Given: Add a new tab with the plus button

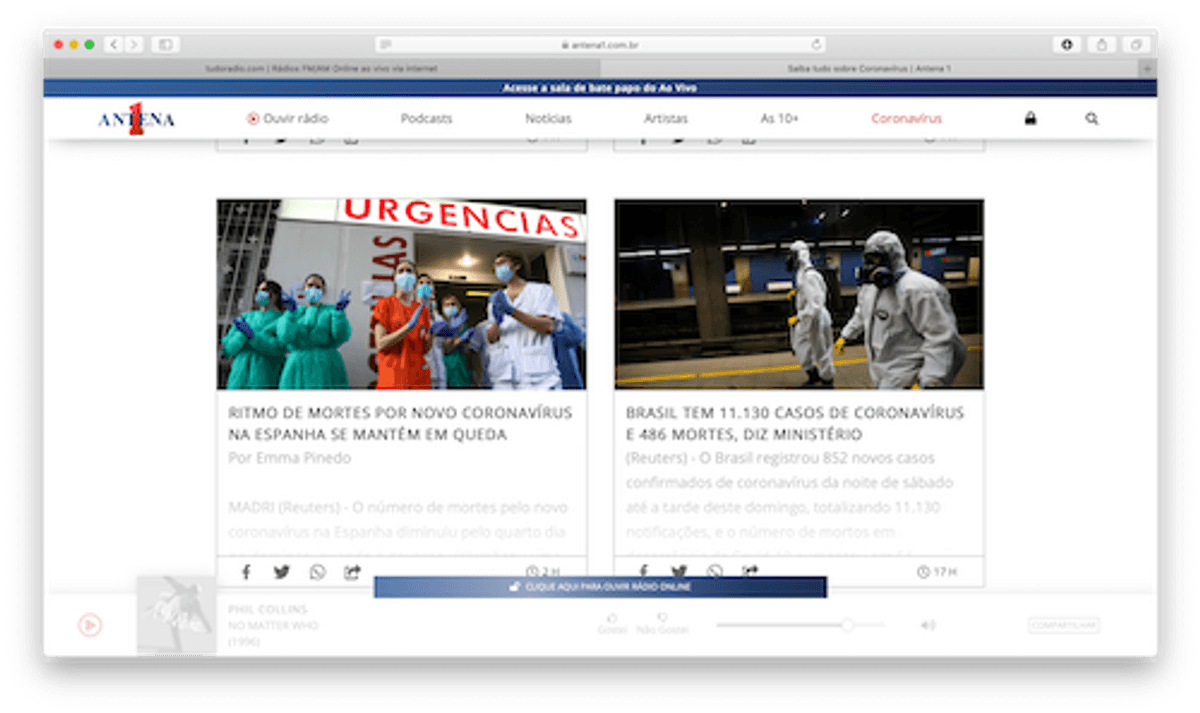Looking at the screenshot, I should pyautogui.click(x=1147, y=68).
